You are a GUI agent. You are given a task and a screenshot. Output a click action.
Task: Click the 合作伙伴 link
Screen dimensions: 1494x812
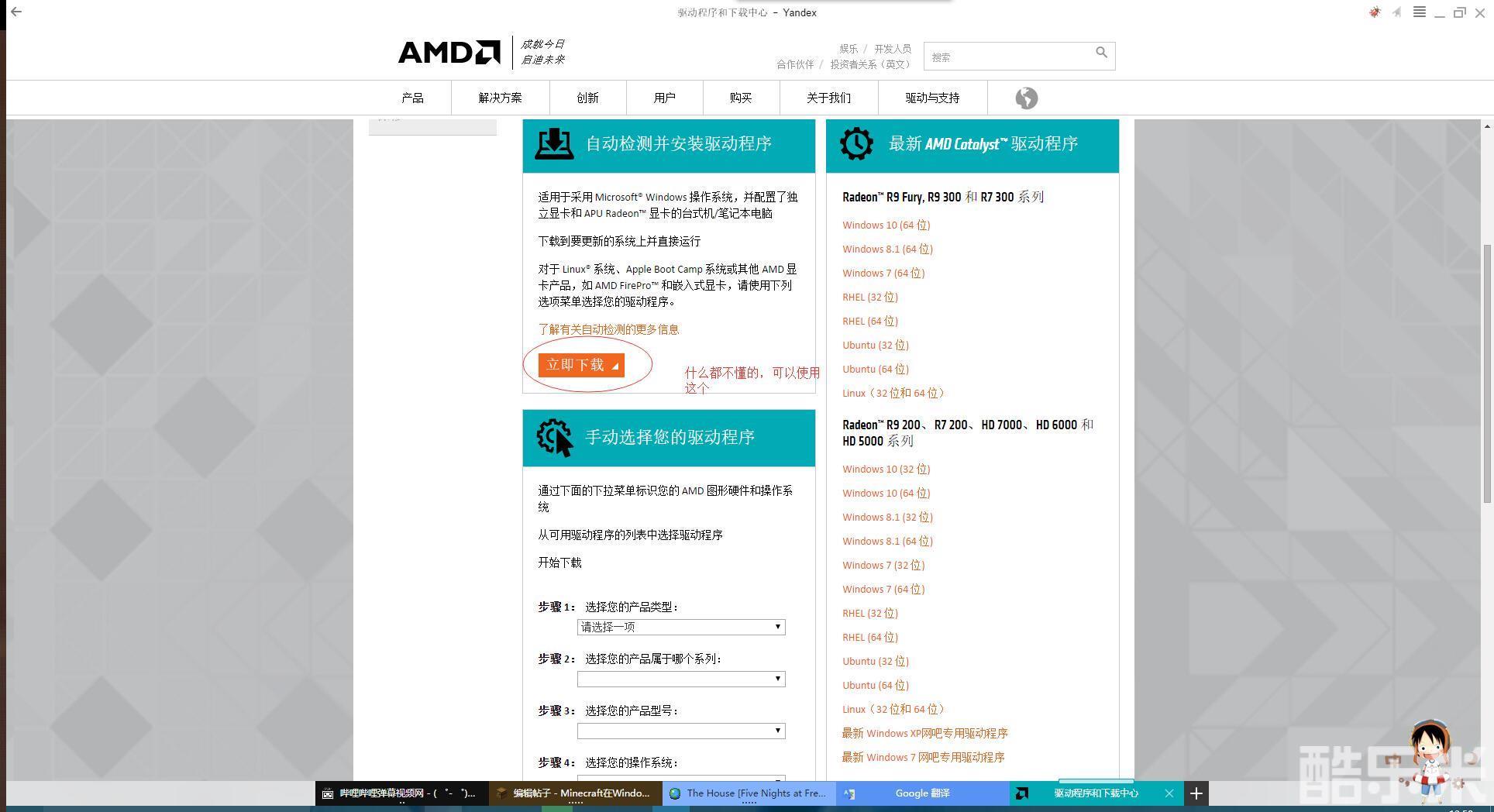click(796, 64)
